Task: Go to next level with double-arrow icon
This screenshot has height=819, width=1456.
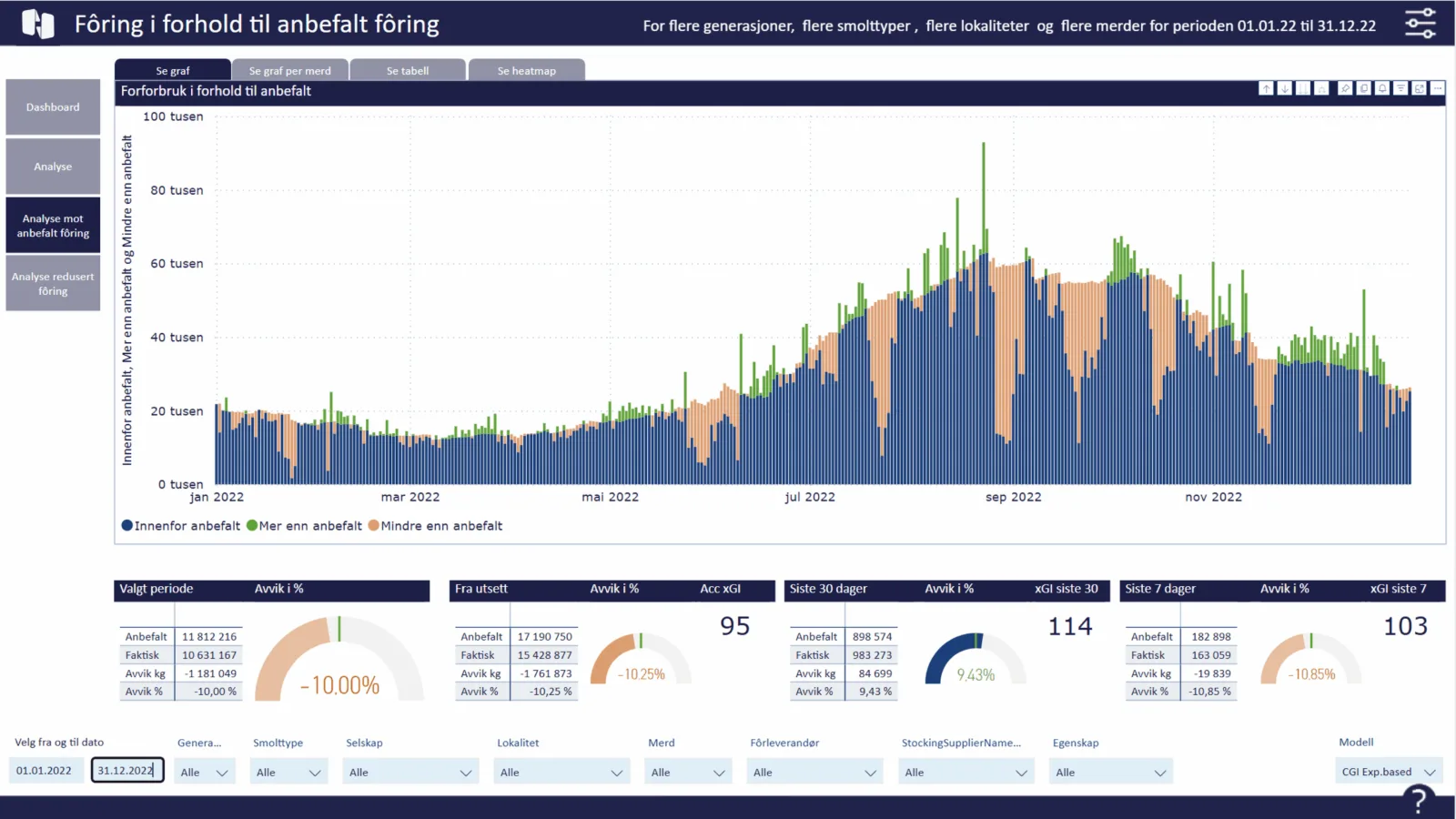Action: click(x=1303, y=88)
